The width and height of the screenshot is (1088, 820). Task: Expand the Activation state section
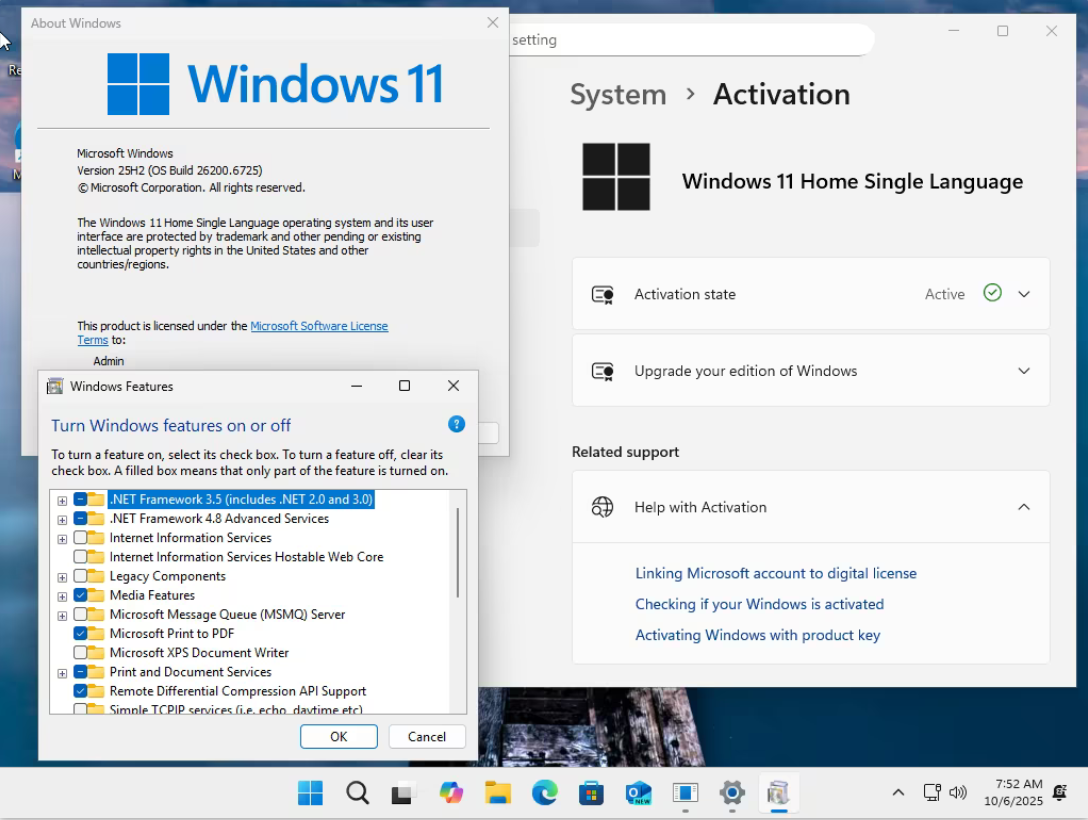point(1023,294)
